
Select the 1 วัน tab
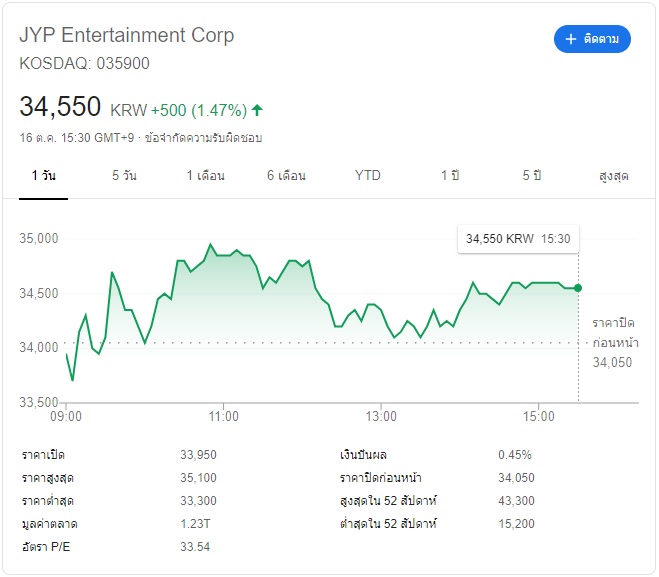(44, 175)
